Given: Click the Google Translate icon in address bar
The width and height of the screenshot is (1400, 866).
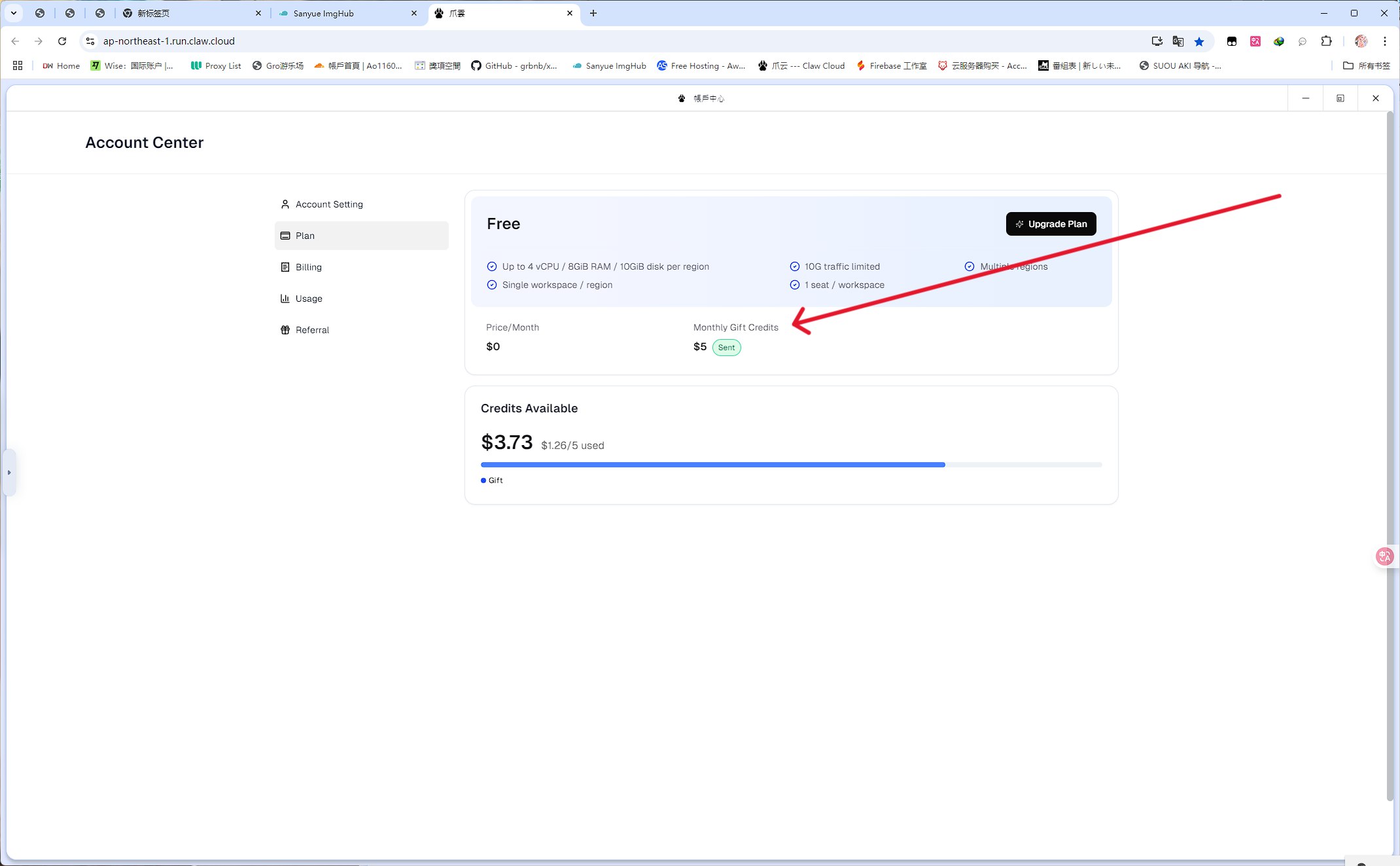Looking at the screenshot, I should [x=1178, y=41].
